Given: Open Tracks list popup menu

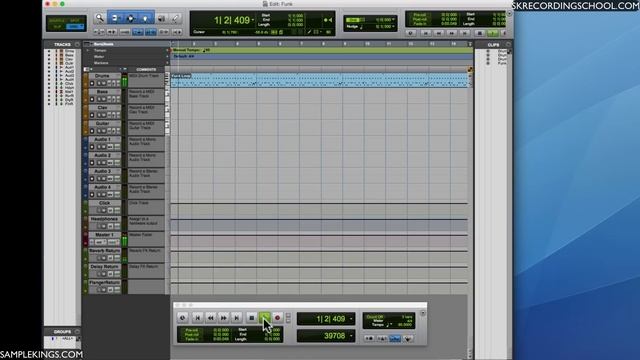Looking at the screenshot, I should click(x=77, y=44).
